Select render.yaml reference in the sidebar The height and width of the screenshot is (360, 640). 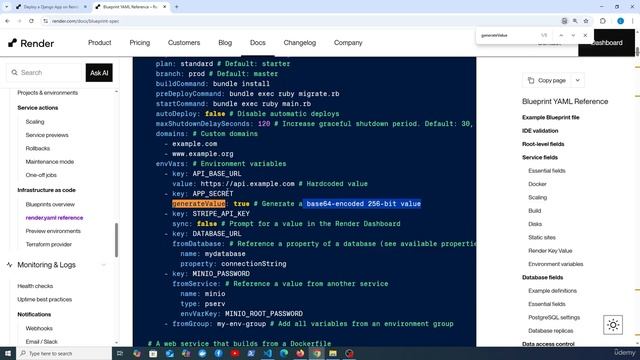click(x=54, y=218)
